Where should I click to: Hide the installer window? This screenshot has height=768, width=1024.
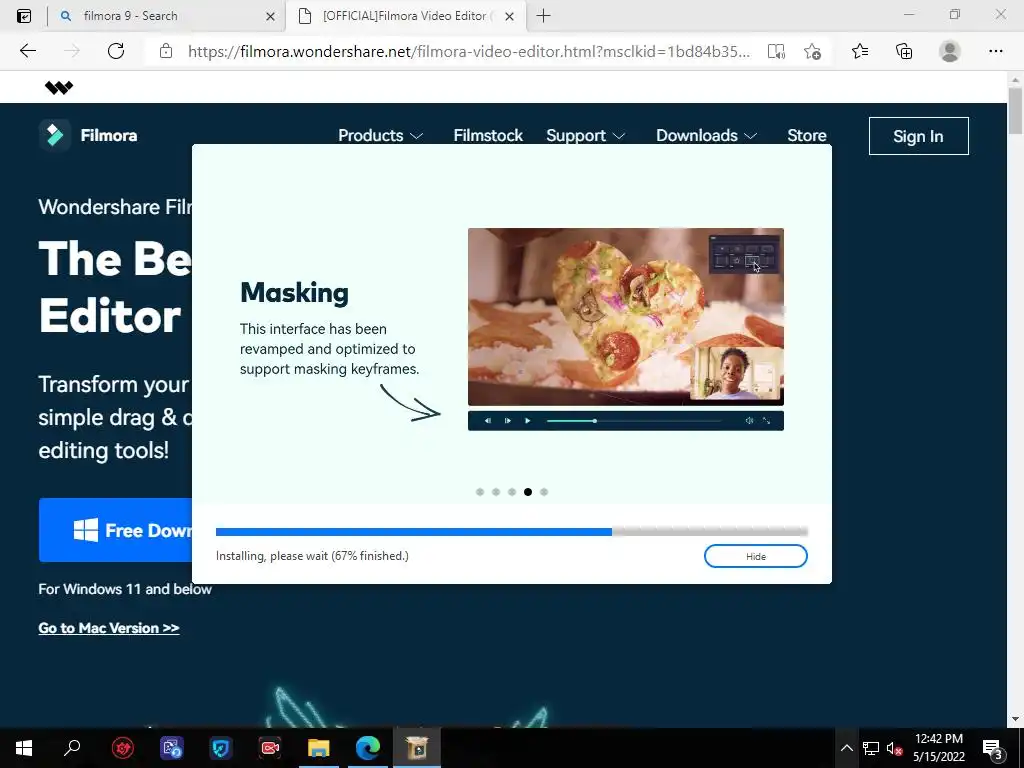pyautogui.click(x=756, y=556)
